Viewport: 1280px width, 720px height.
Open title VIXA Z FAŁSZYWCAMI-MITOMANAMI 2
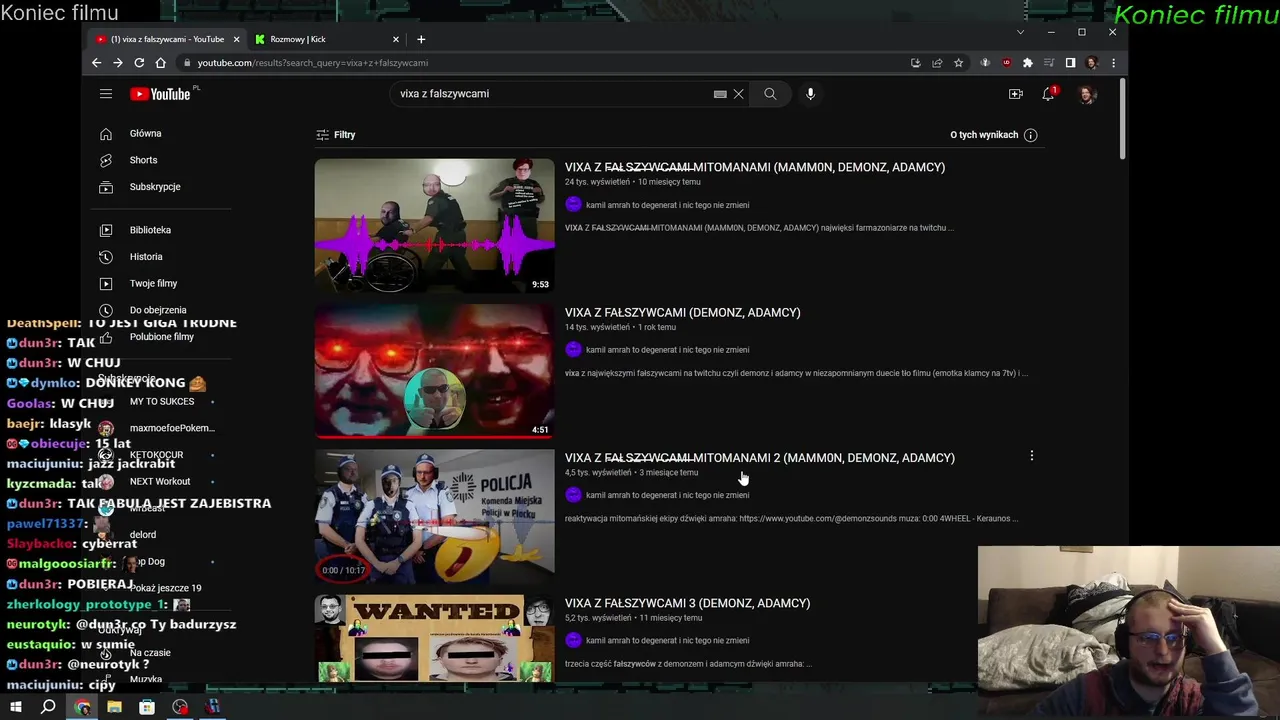760,458
